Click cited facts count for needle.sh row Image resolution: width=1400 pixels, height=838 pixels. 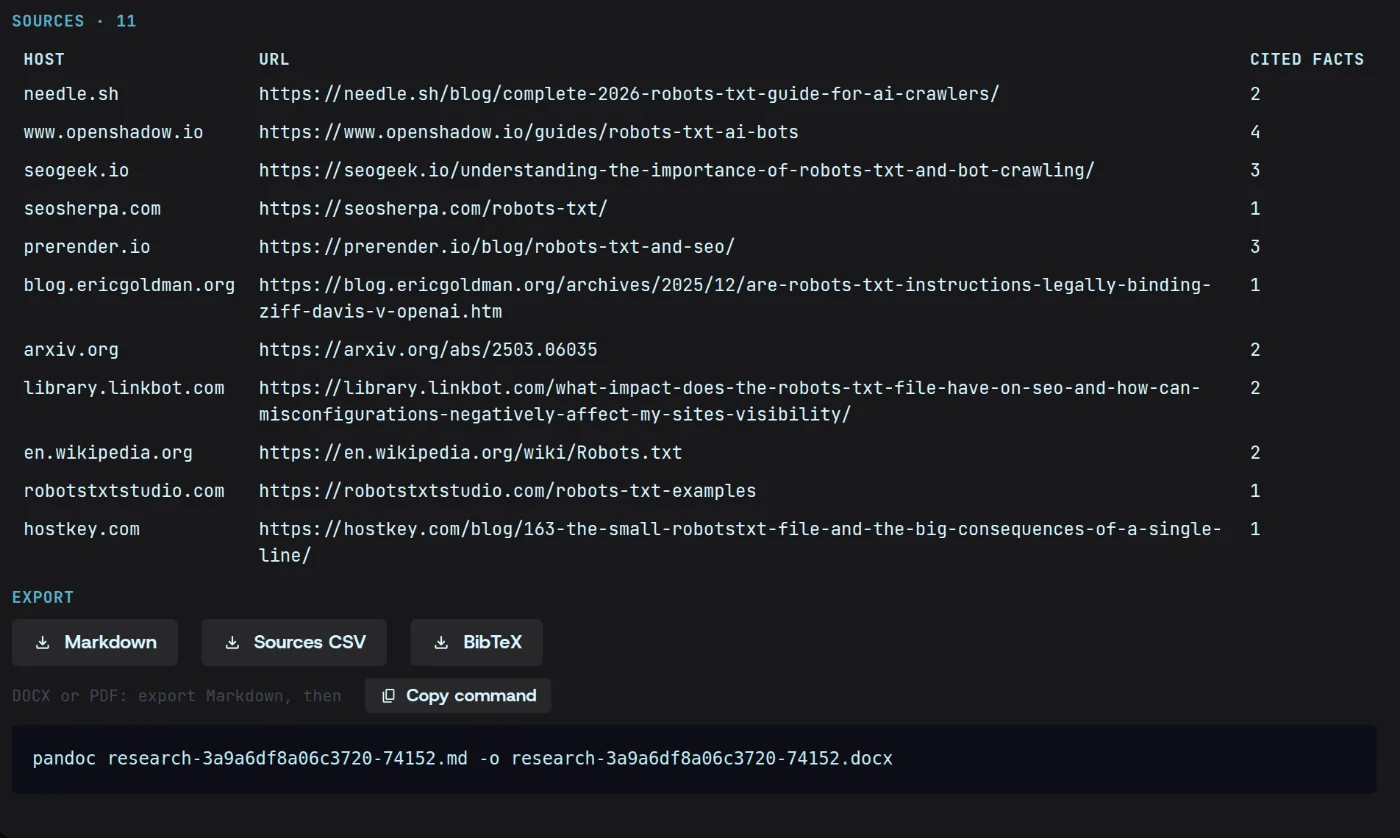pyautogui.click(x=1255, y=94)
